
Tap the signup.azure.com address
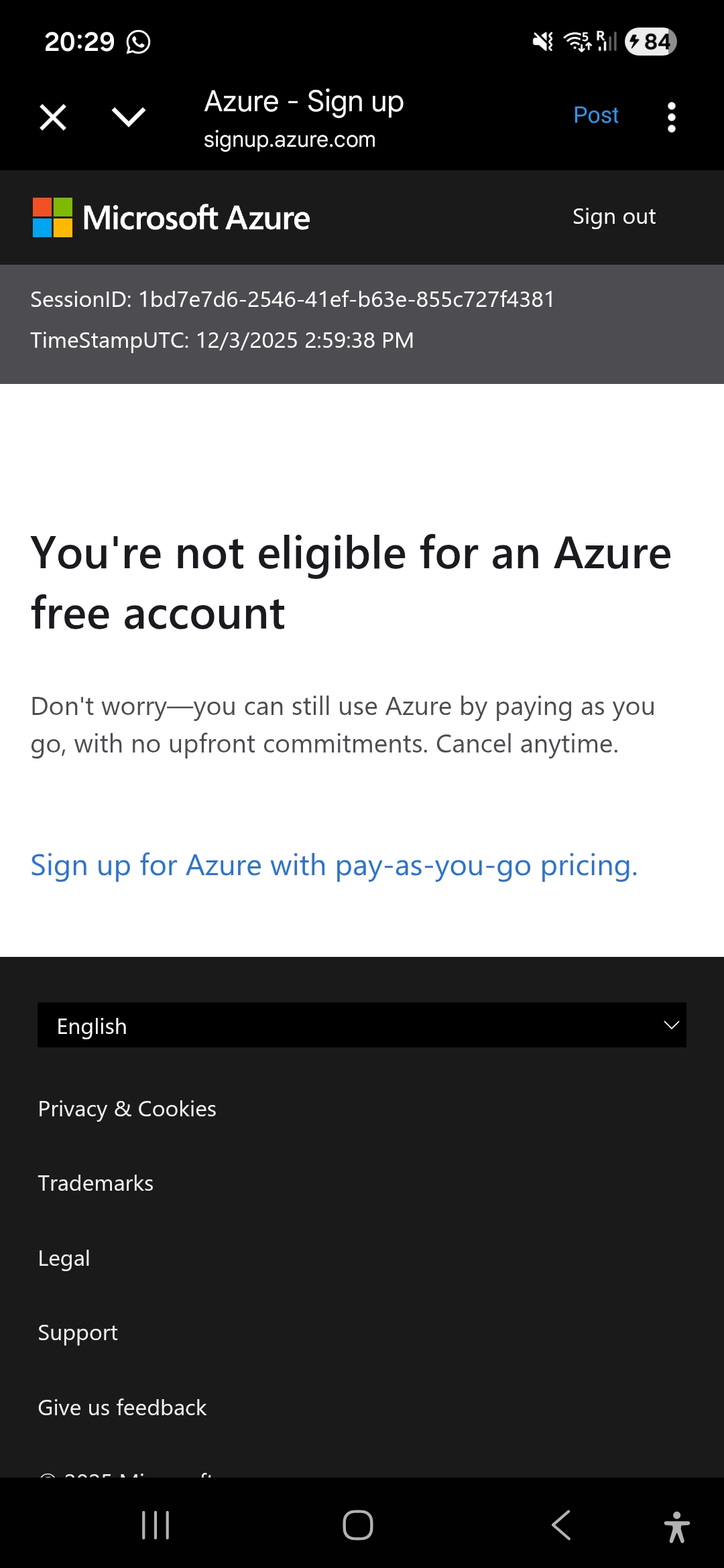coord(290,139)
